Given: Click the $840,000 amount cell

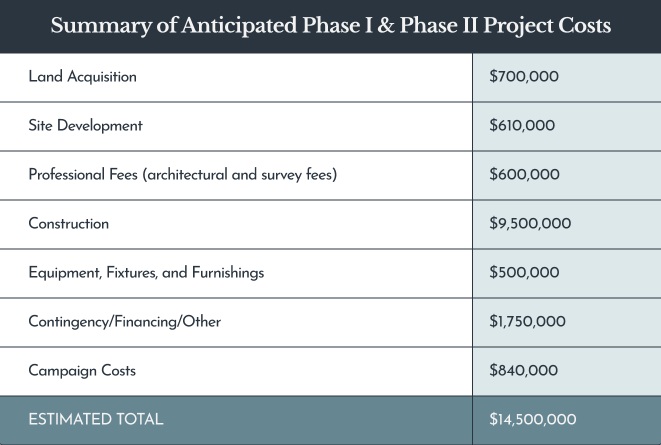Looking at the screenshot, I should point(524,371).
